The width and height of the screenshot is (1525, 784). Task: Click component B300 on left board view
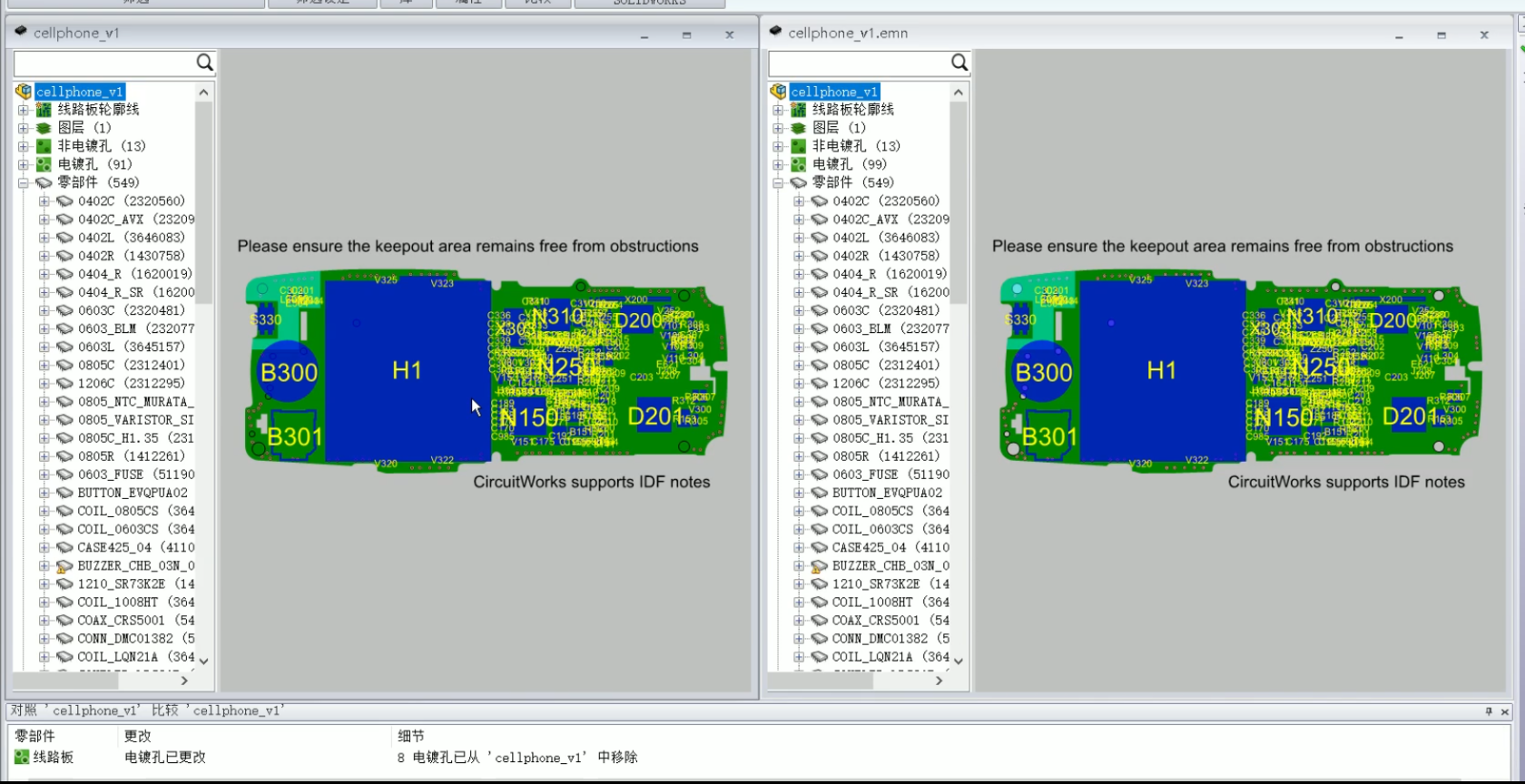(x=289, y=373)
